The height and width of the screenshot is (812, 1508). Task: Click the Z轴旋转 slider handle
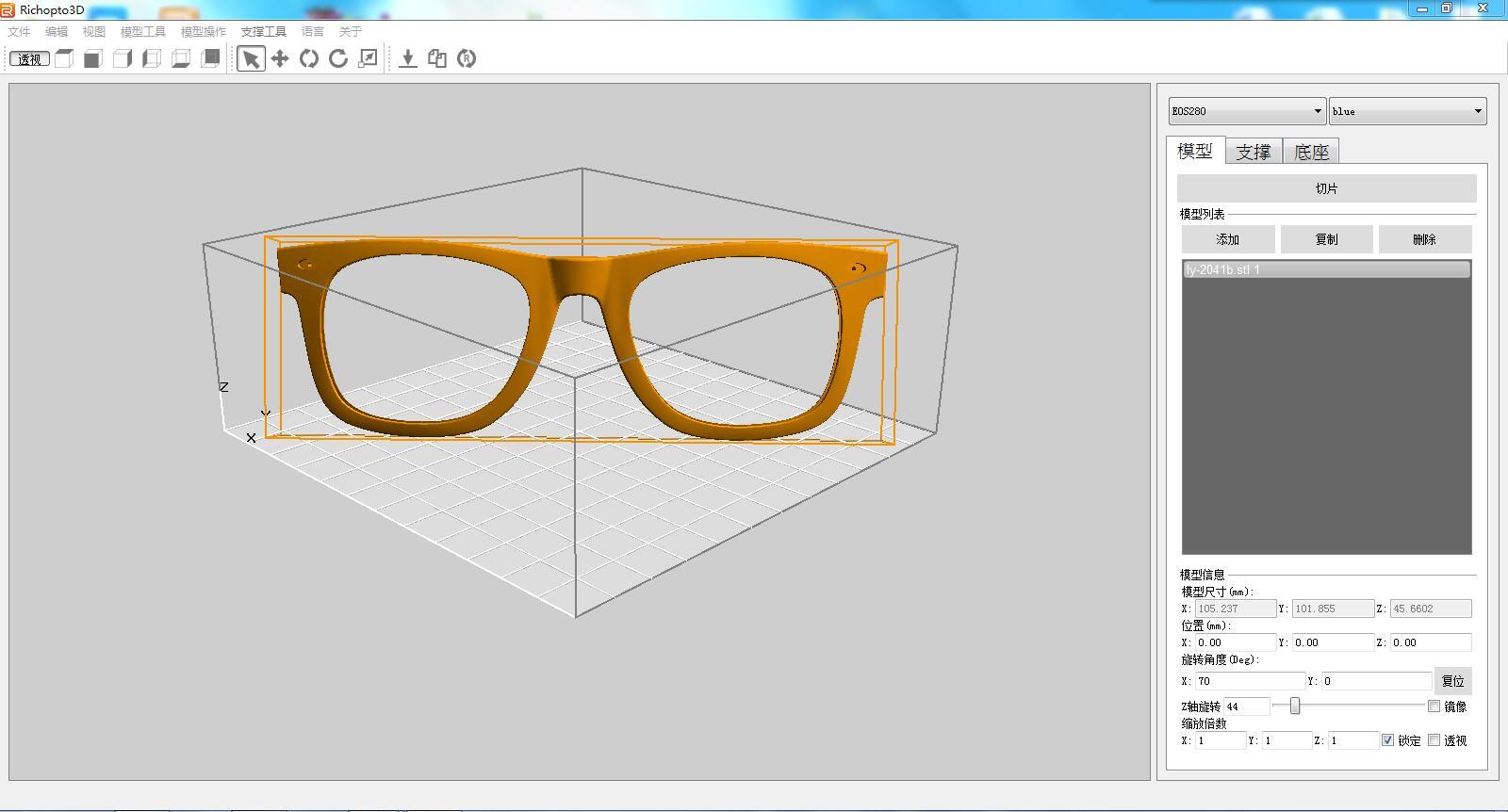[1295, 706]
